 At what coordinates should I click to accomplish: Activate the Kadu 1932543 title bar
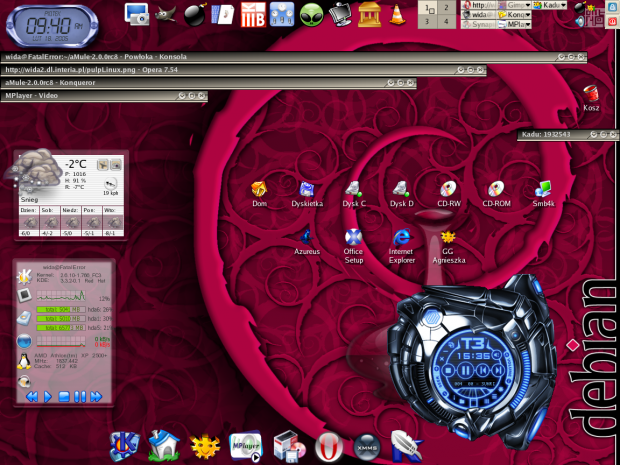pyautogui.click(x=568, y=134)
